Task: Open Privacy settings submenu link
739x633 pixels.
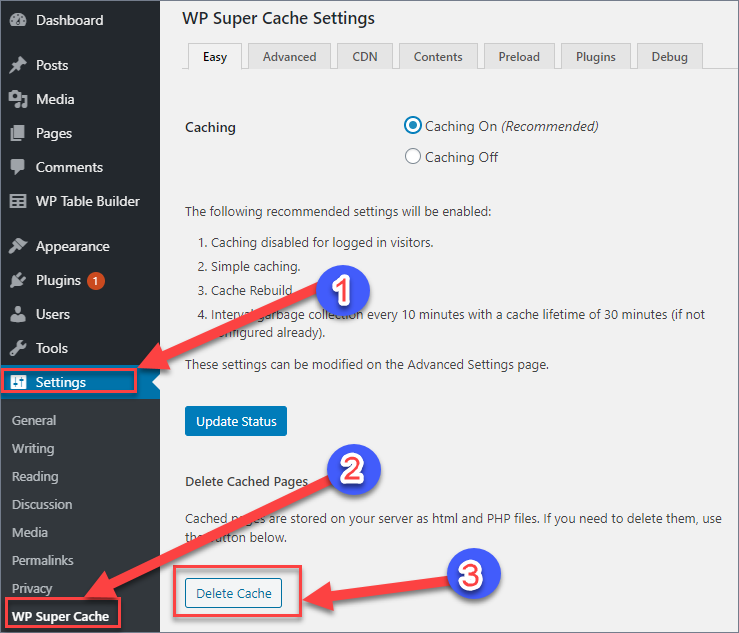Action: [x=32, y=589]
